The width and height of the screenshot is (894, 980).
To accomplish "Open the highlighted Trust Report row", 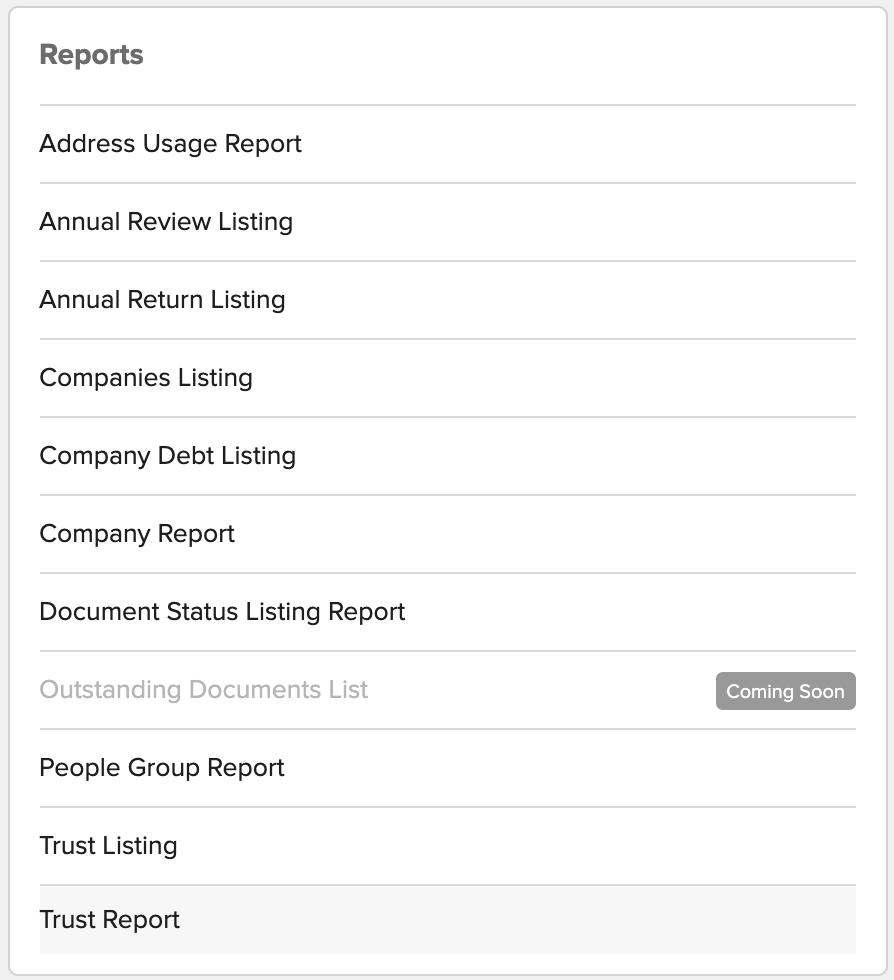I will click(448, 920).
